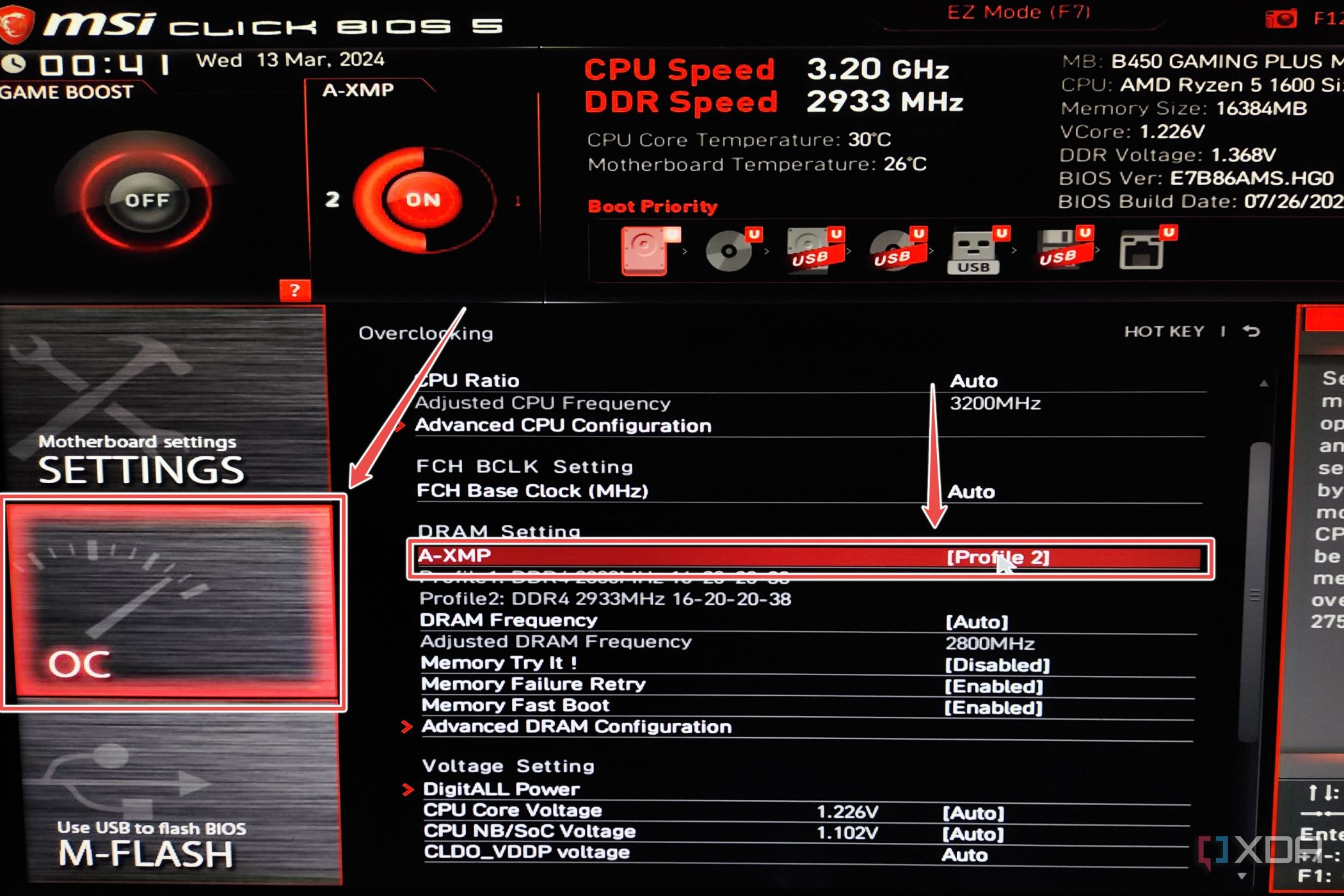Expand Advanced DRAM Configuration submenu

coord(576,727)
